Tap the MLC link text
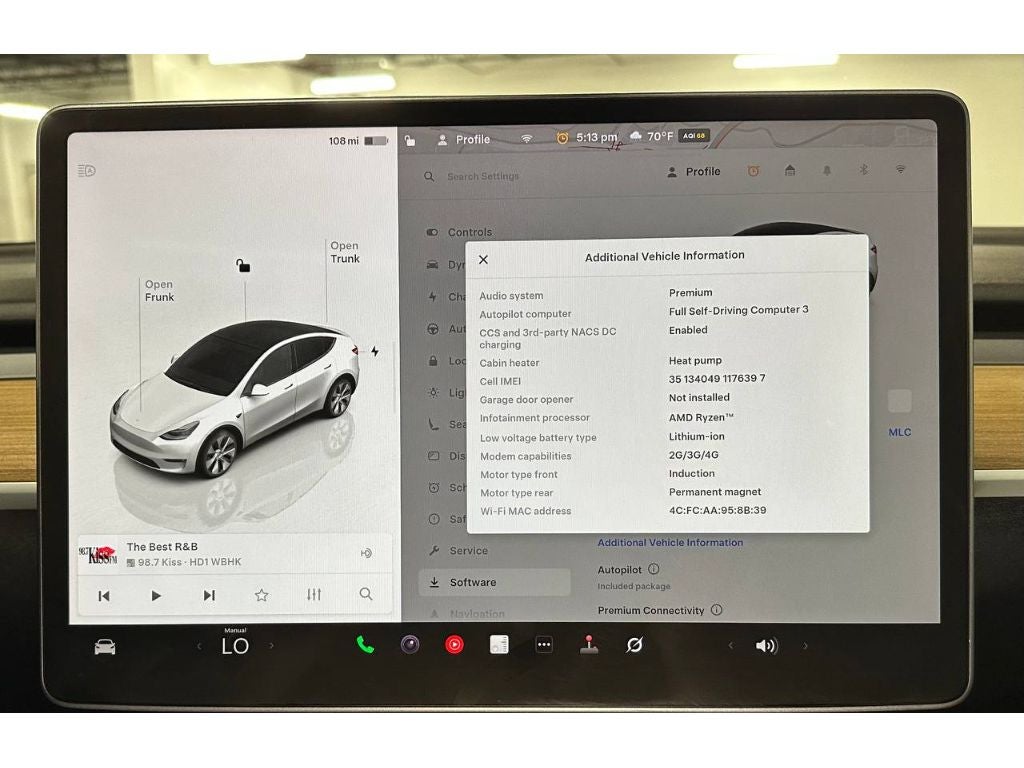The image size is (1024, 768). pyautogui.click(x=899, y=432)
